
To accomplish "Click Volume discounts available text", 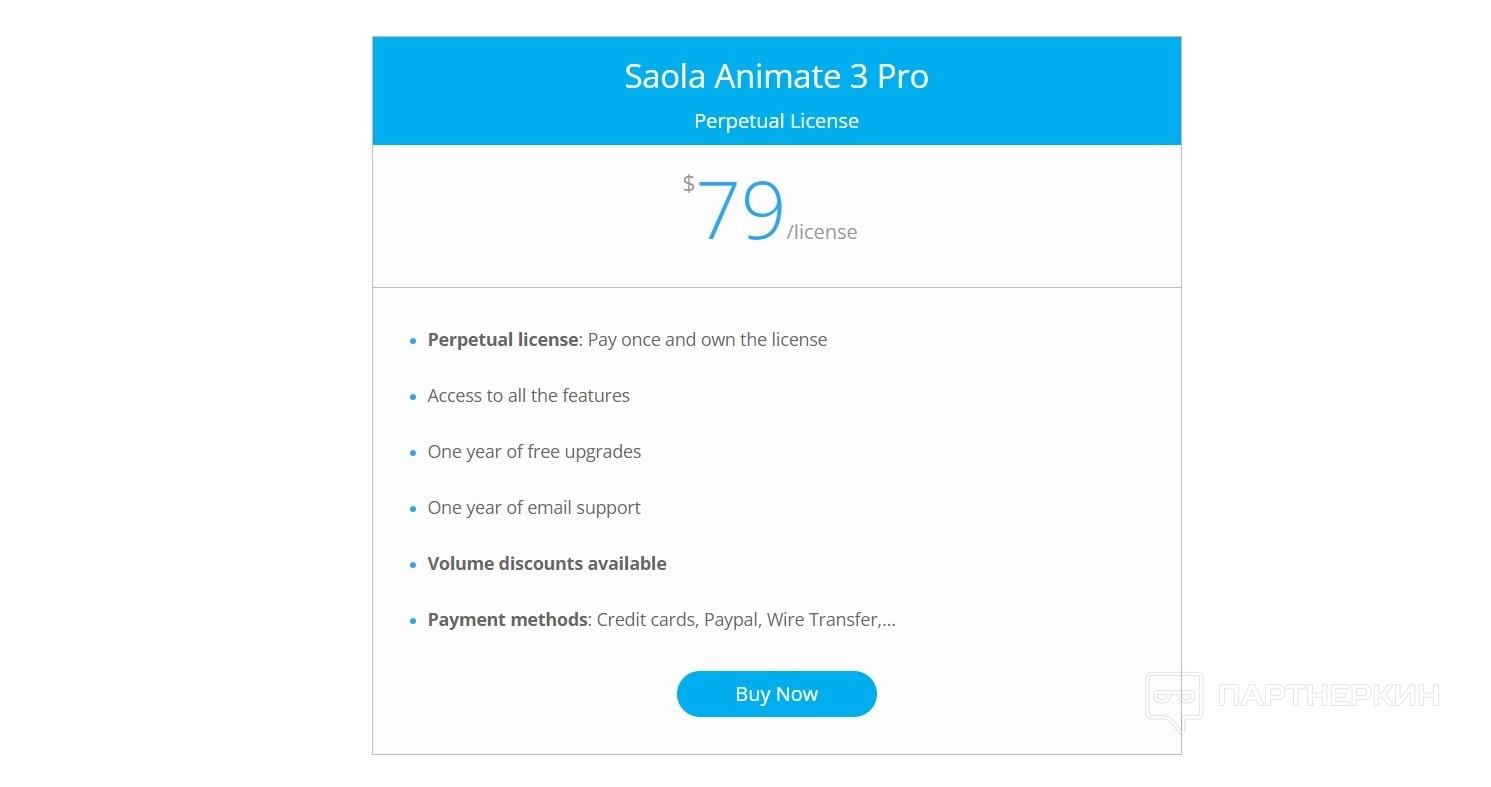I will (x=546, y=564).
